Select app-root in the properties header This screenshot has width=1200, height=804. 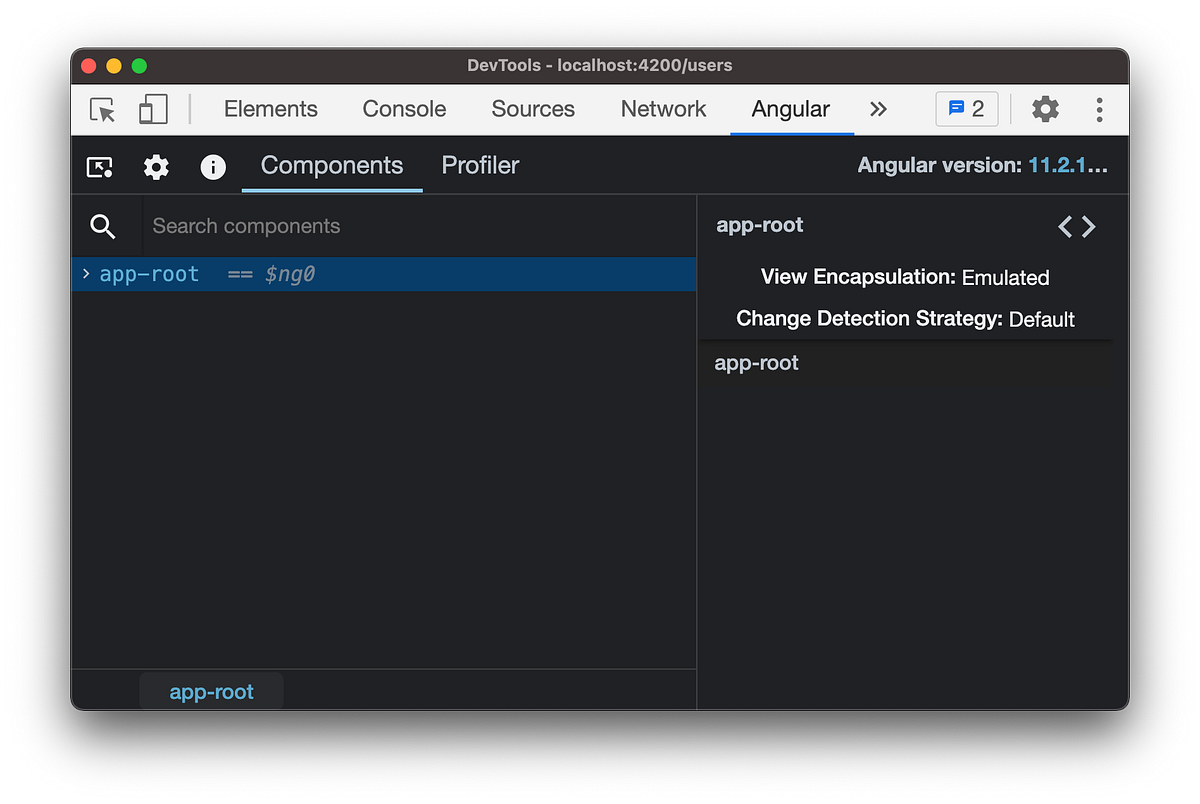click(759, 225)
